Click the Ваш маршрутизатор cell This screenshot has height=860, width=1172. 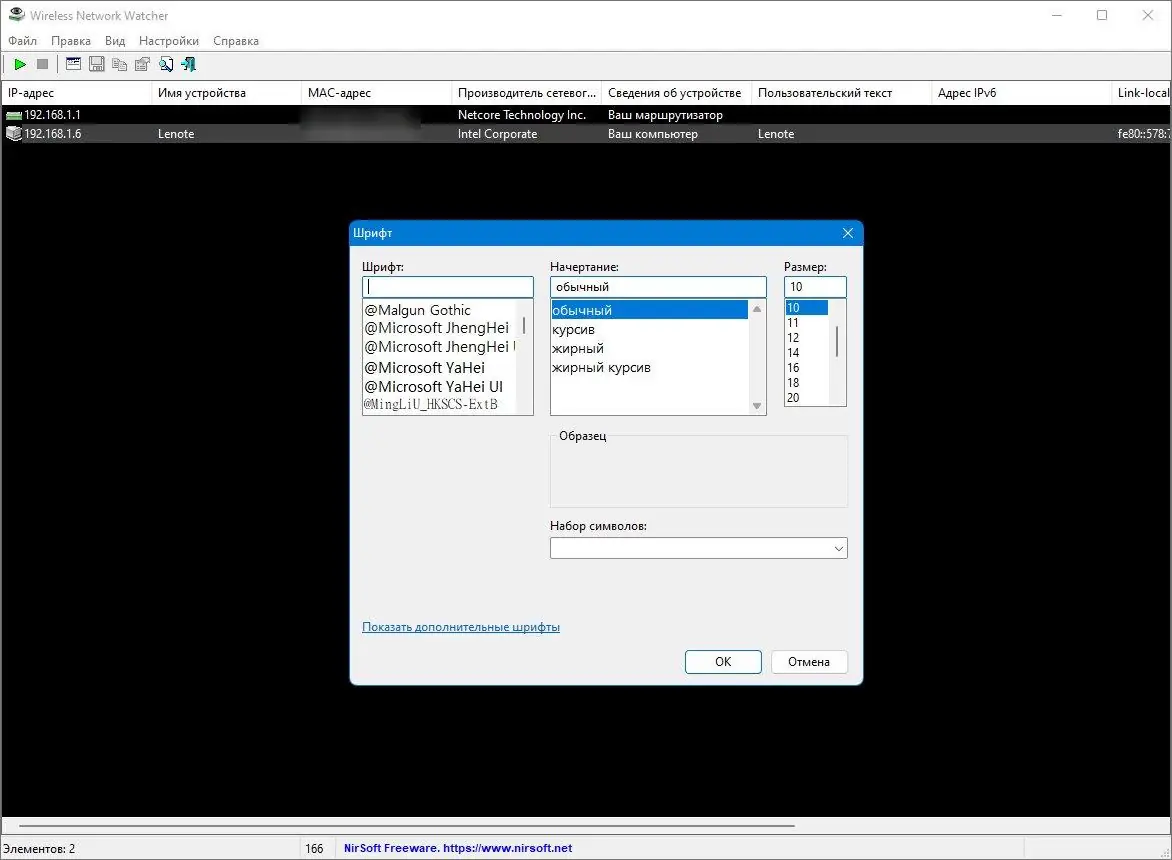(665, 115)
